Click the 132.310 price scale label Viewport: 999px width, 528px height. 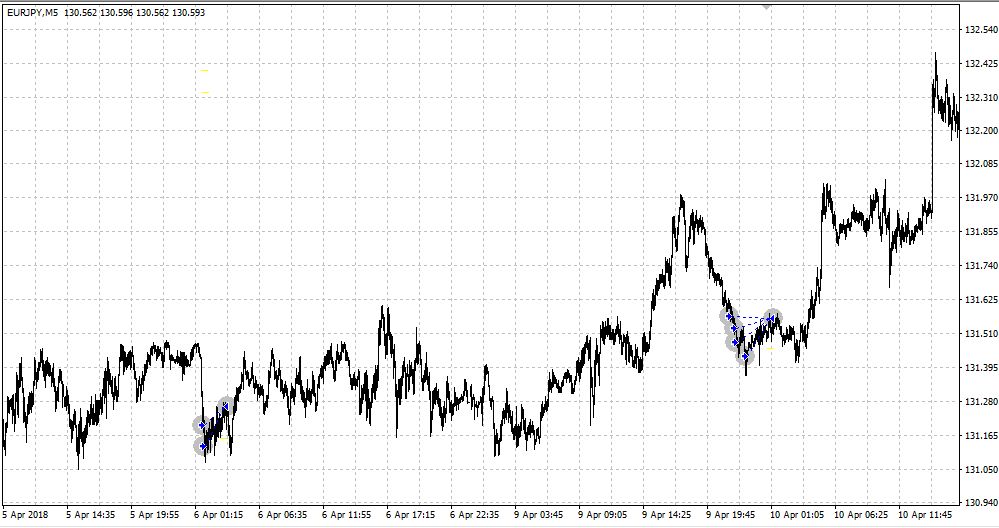(981, 97)
